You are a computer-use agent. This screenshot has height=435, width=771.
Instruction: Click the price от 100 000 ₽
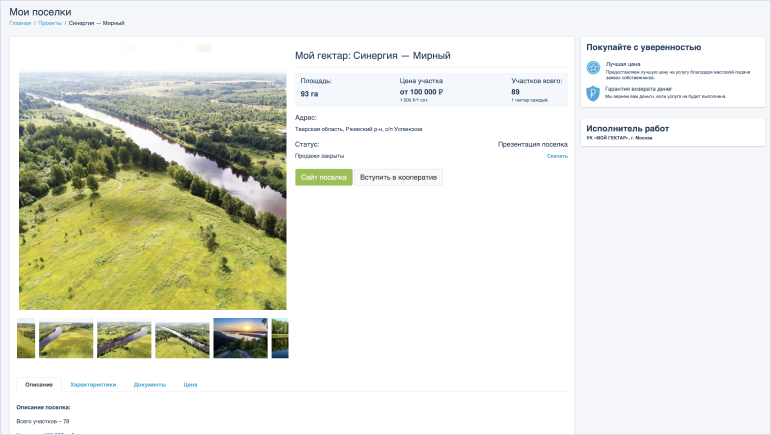421,92
